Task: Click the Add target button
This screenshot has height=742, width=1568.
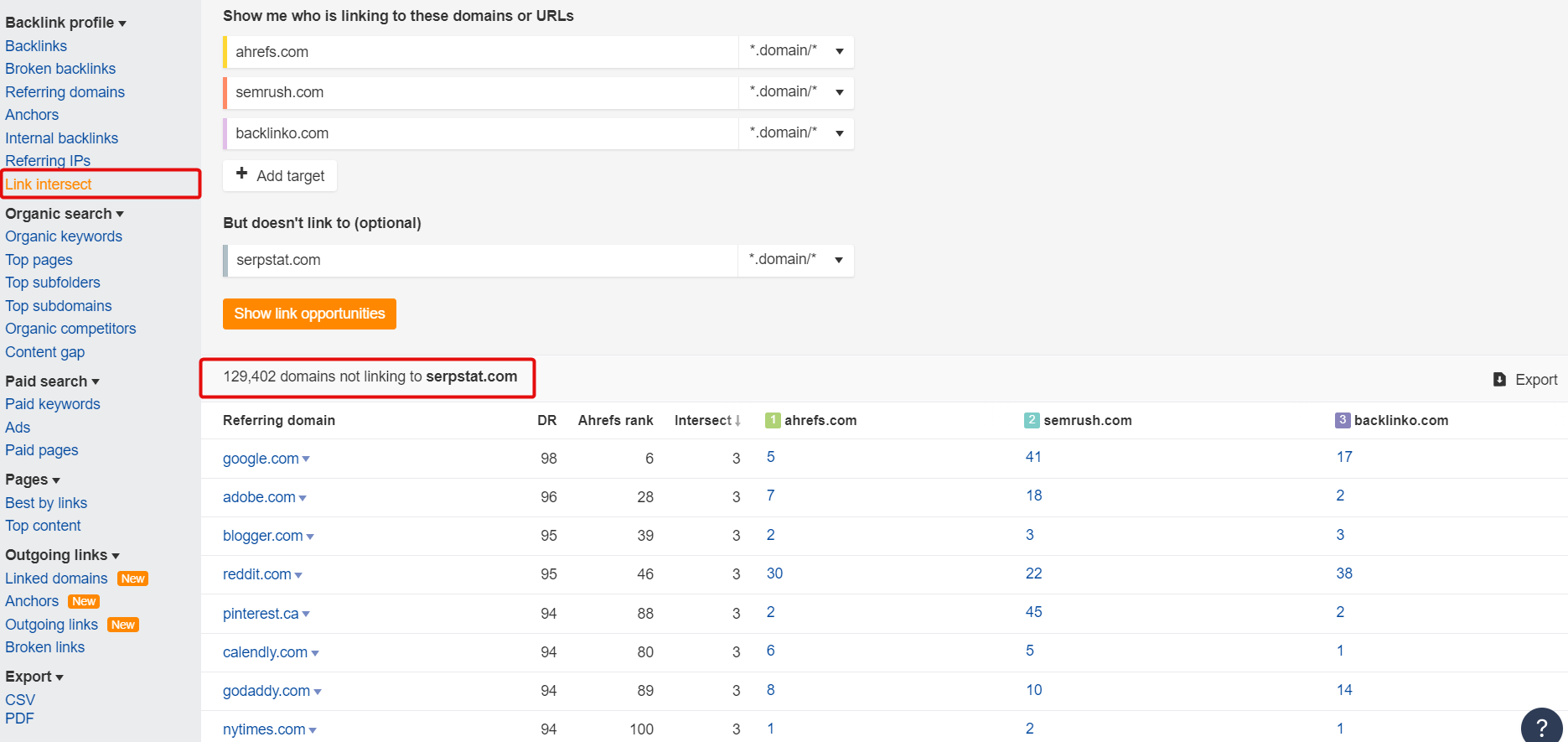Action: pyautogui.click(x=280, y=175)
